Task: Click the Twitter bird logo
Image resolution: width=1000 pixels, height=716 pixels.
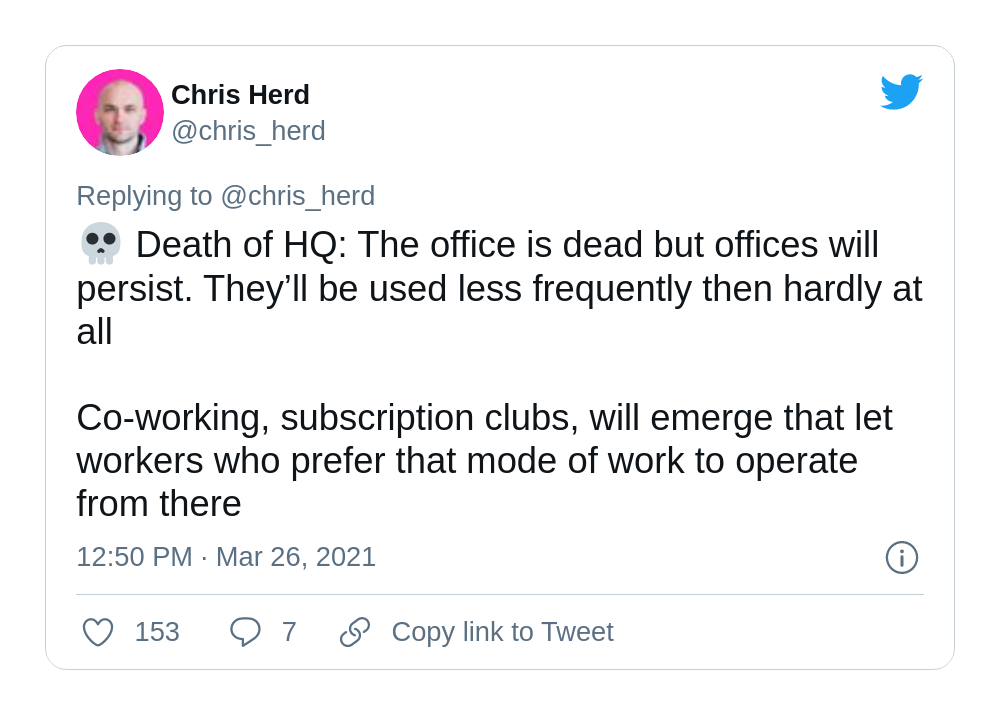Action: click(900, 92)
